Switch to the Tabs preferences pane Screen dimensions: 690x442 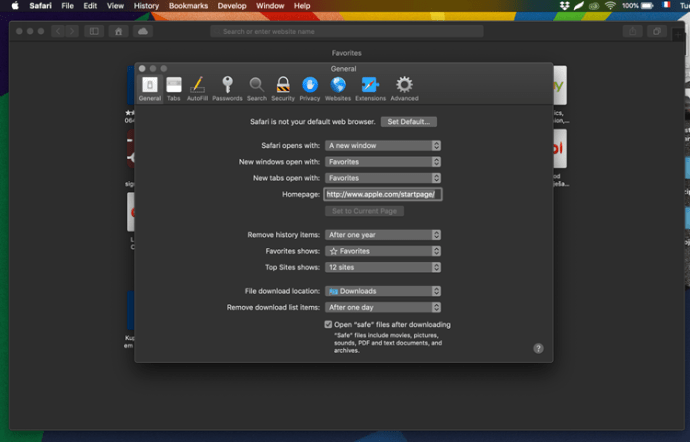[x=173, y=89]
